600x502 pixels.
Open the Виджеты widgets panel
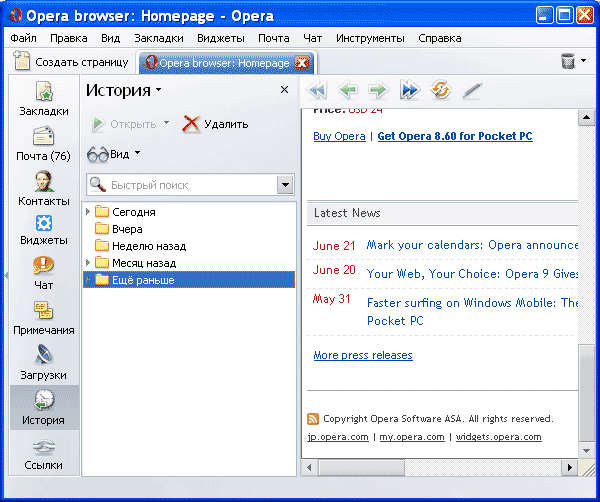pos(44,230)
